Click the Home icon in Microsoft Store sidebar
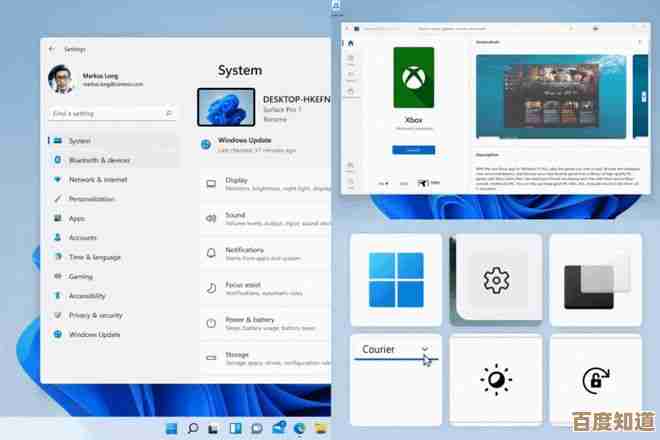 [x=351, y=43]
